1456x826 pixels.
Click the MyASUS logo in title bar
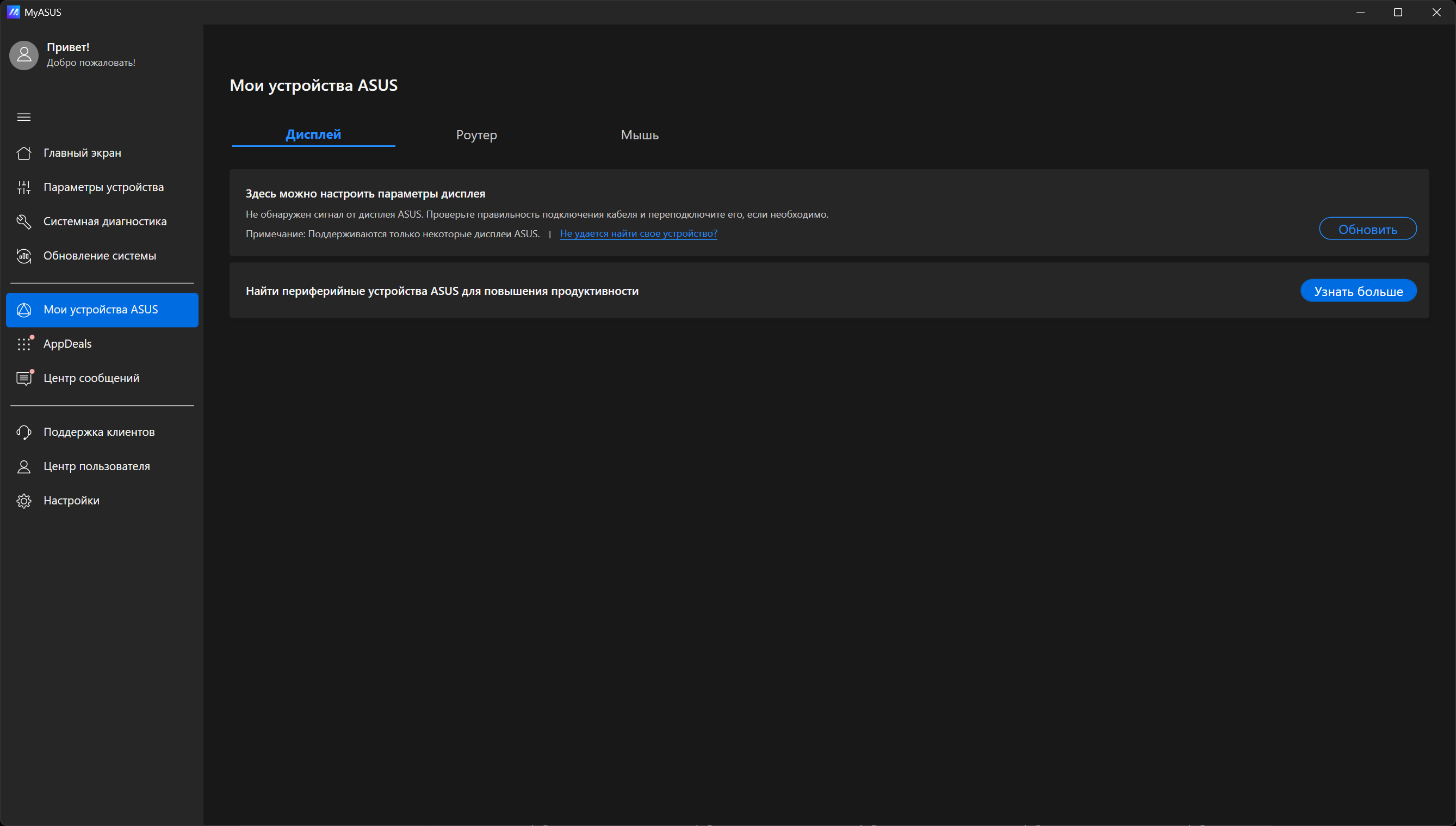click(14, 12)
